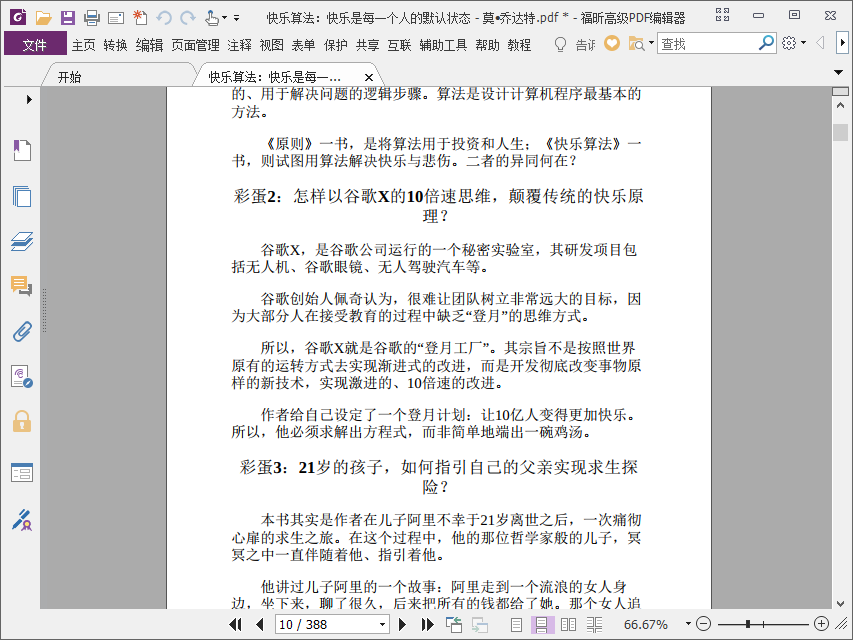Viewport: 853px width, 640px height.
Task: Open the 共享 ribbon tab
Action: pyautogui.click(x=367, y=45)
